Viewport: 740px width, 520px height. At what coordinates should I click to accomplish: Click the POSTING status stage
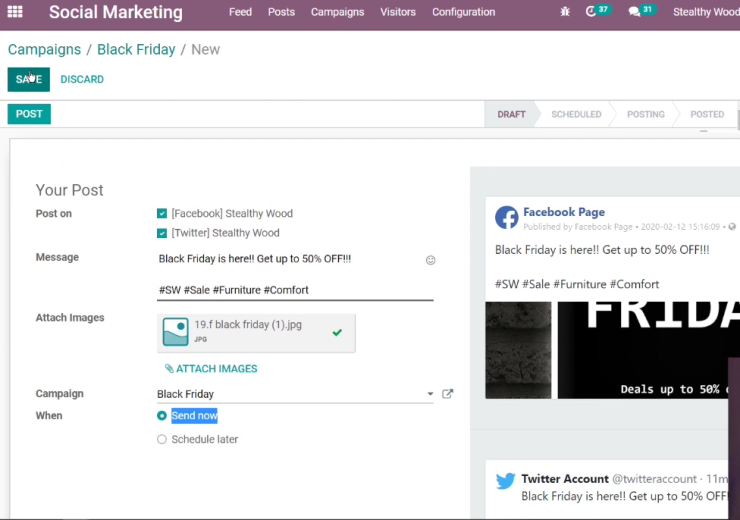pos(646,114)
